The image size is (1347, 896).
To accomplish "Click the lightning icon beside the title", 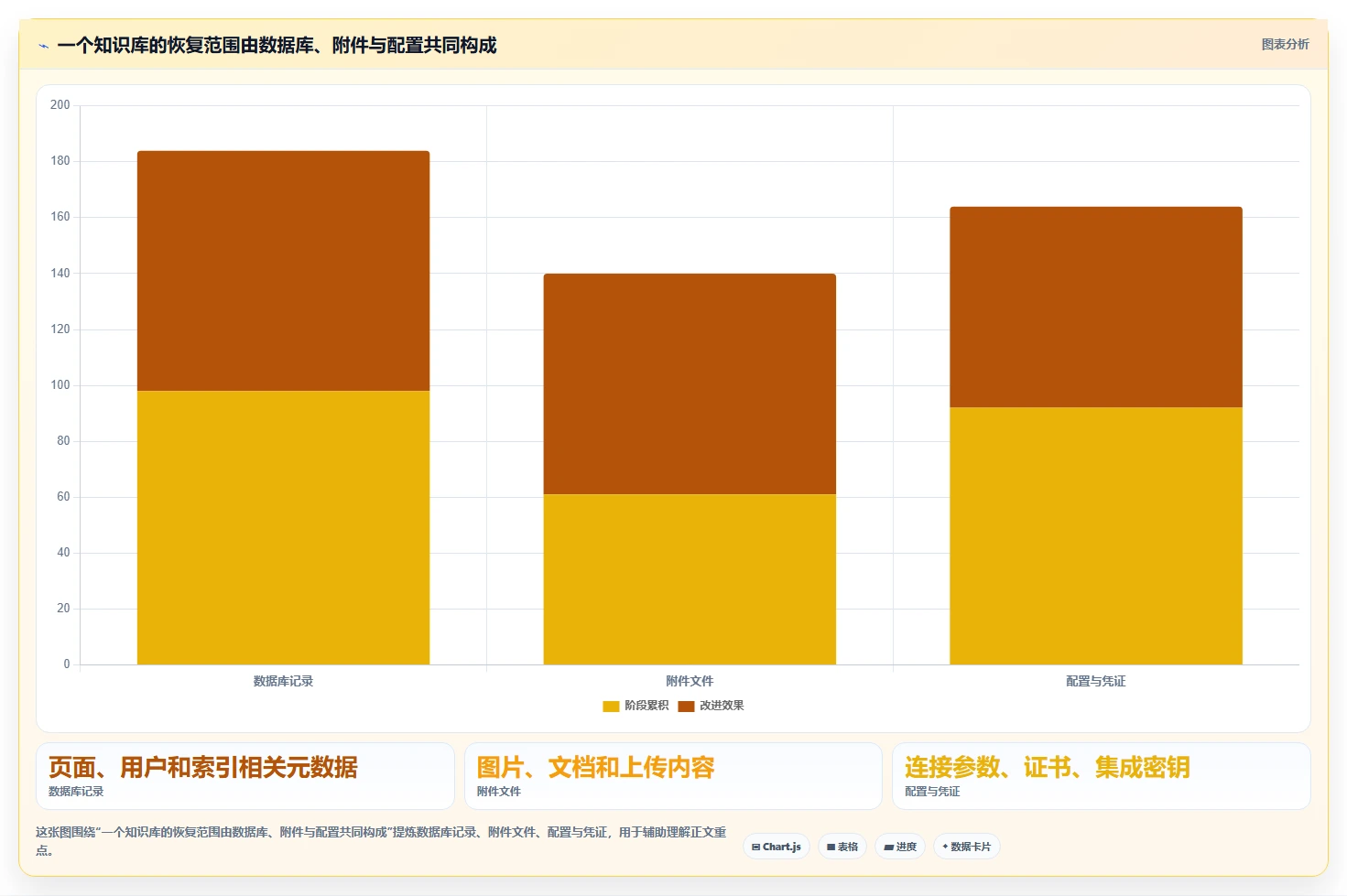I will (x=43, y=46).
